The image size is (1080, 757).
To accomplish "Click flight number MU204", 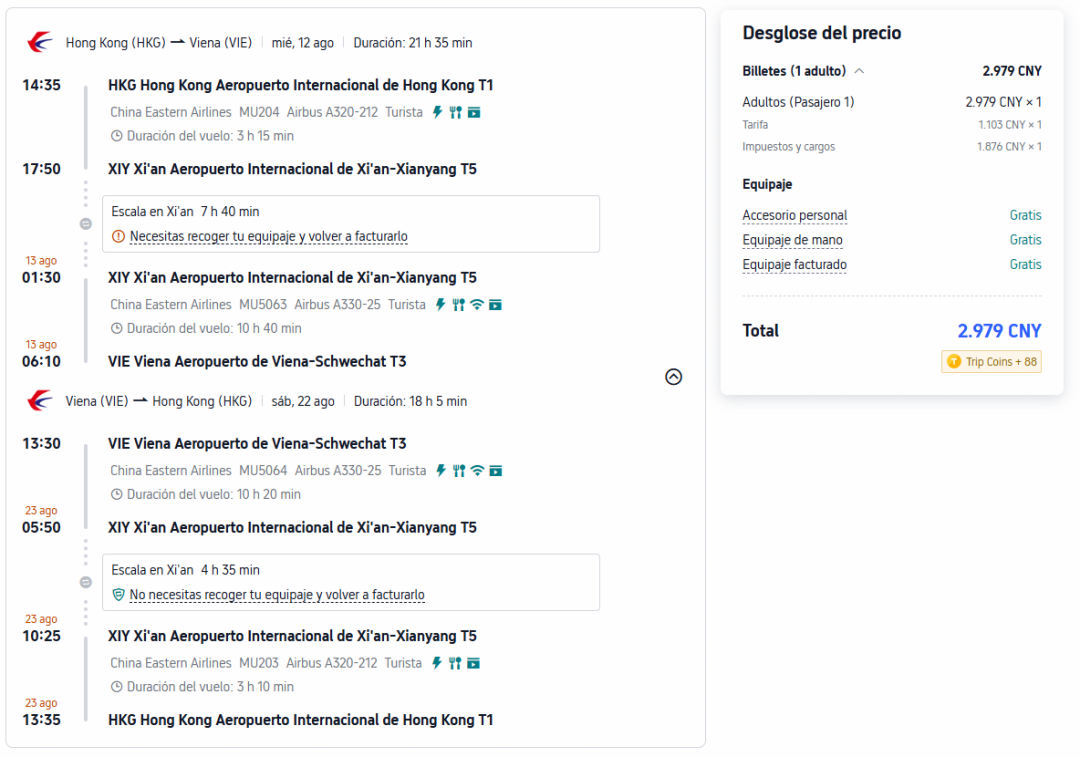I will [x=259, y=112].
